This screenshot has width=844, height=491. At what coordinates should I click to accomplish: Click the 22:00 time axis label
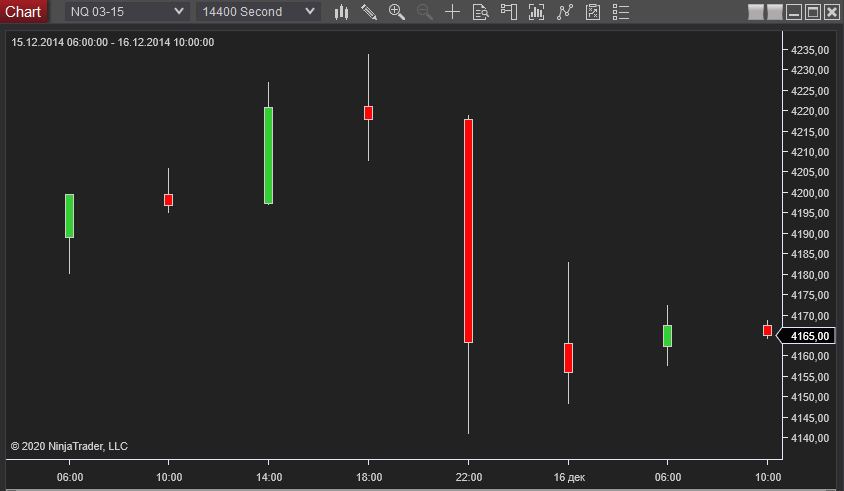tap(469, 477)
